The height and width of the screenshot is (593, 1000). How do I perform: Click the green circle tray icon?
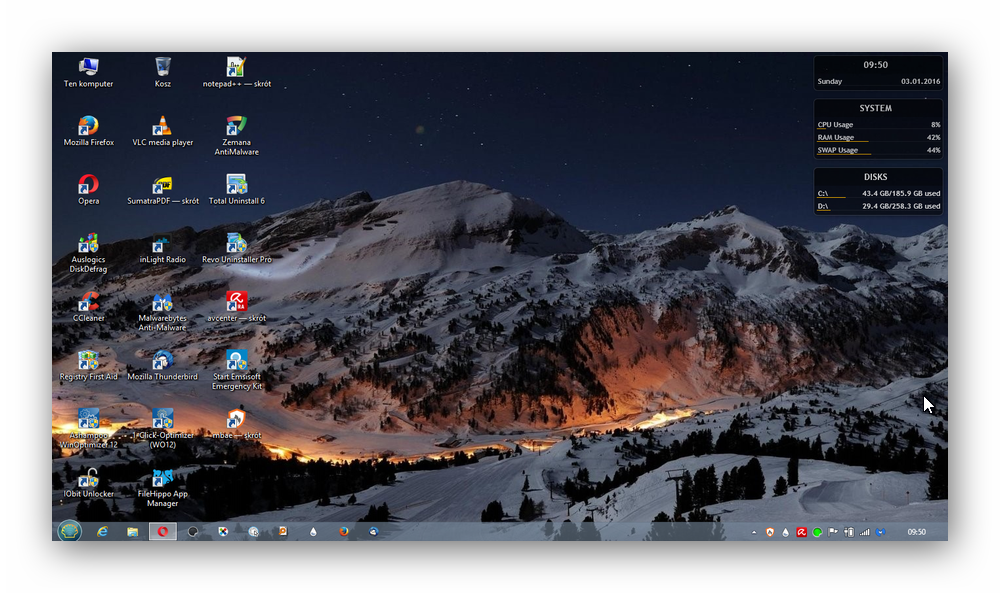click(817, 532)
